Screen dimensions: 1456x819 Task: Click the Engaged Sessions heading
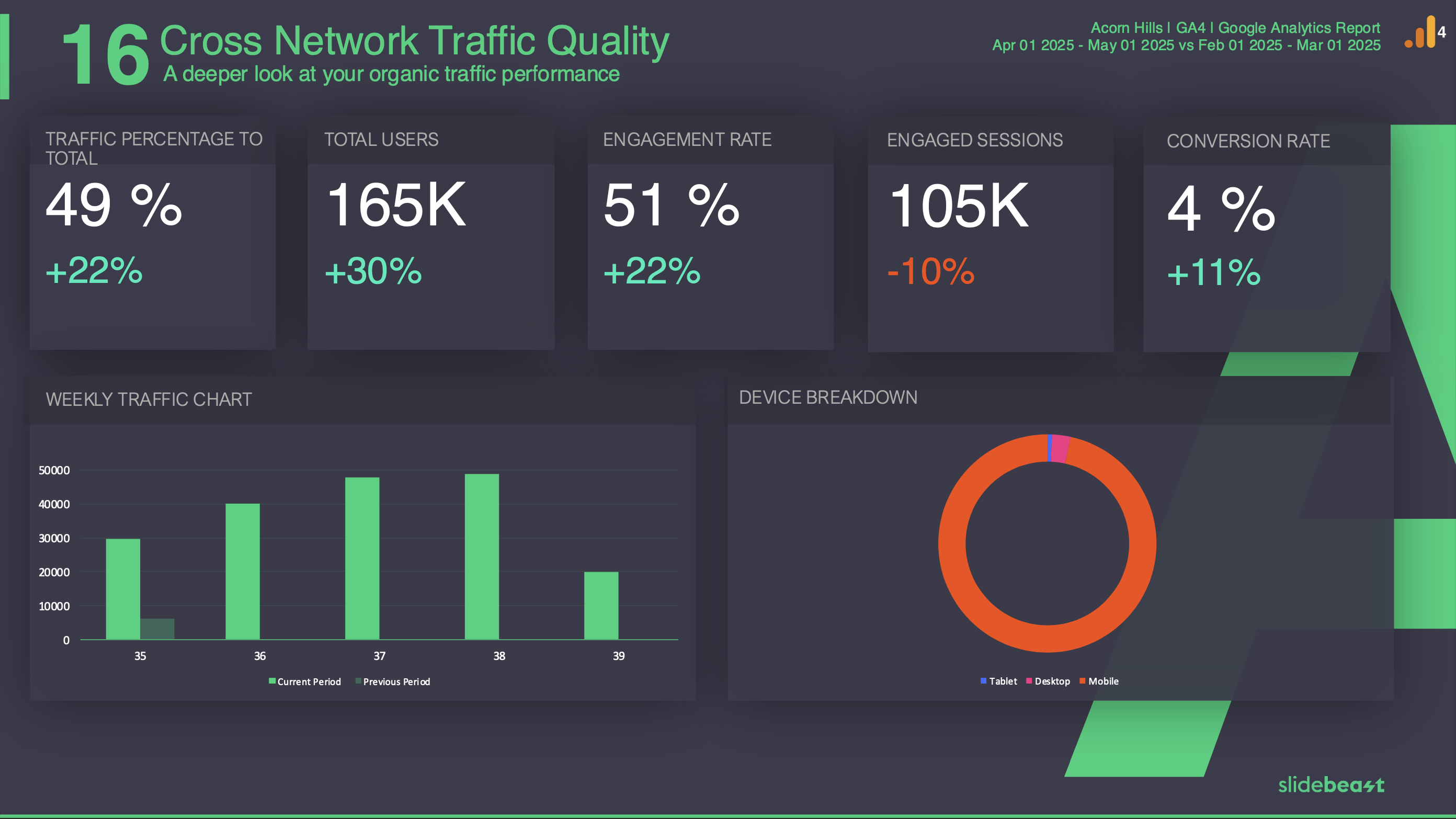click(x=974, y=140)
